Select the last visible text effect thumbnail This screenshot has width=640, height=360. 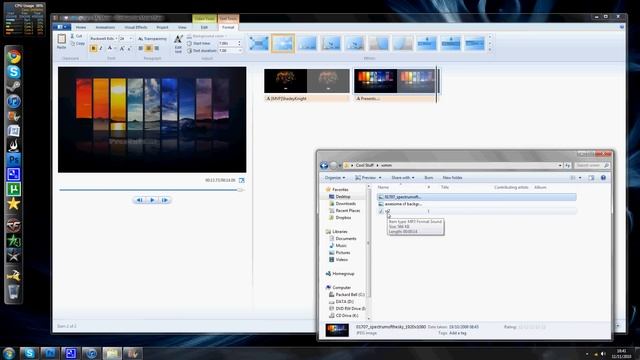click(x=475, y=43)
